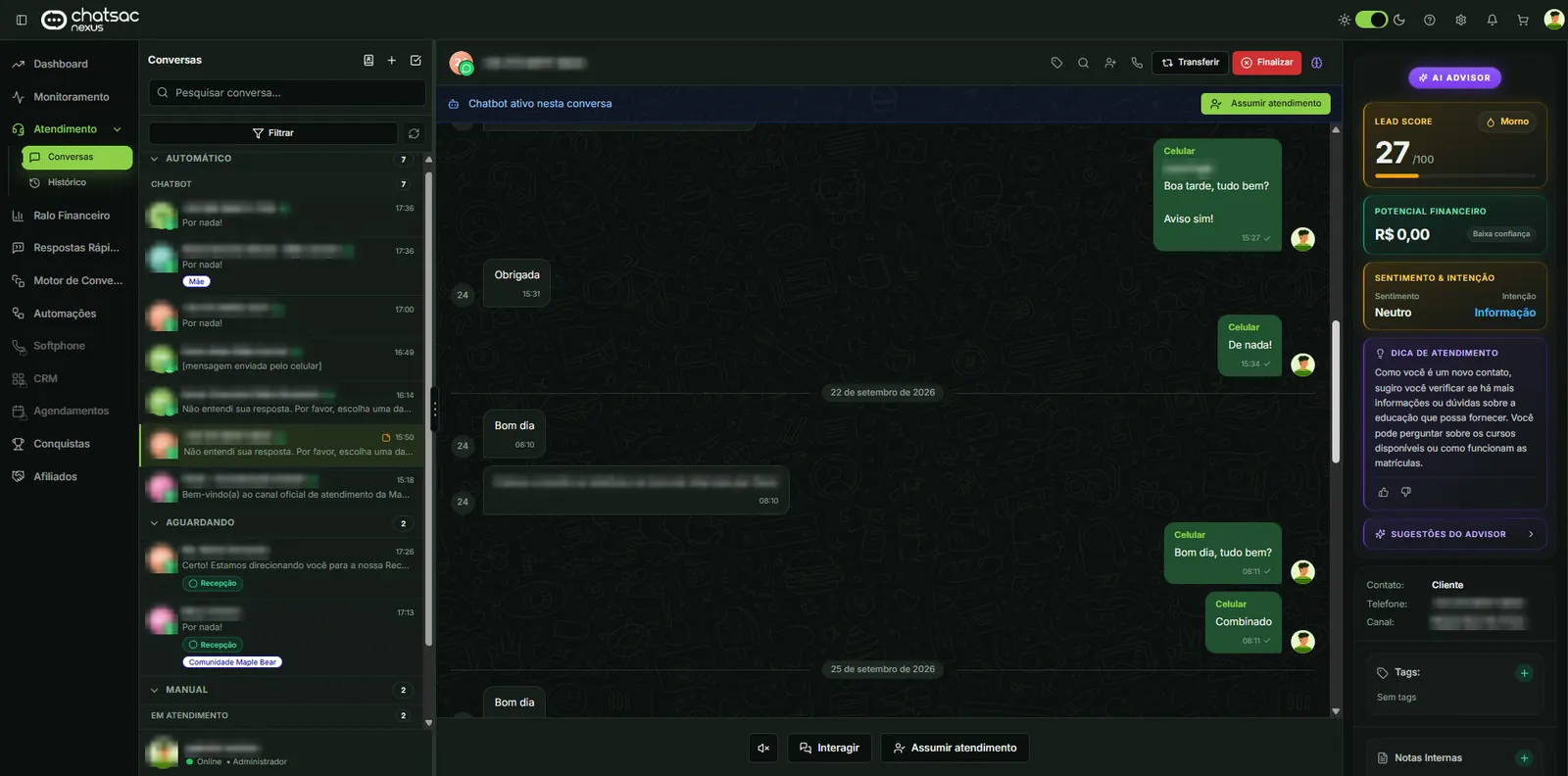Open the purple AI brain icon
This screenshot has height=776, width=1568.
point(1317,63)
